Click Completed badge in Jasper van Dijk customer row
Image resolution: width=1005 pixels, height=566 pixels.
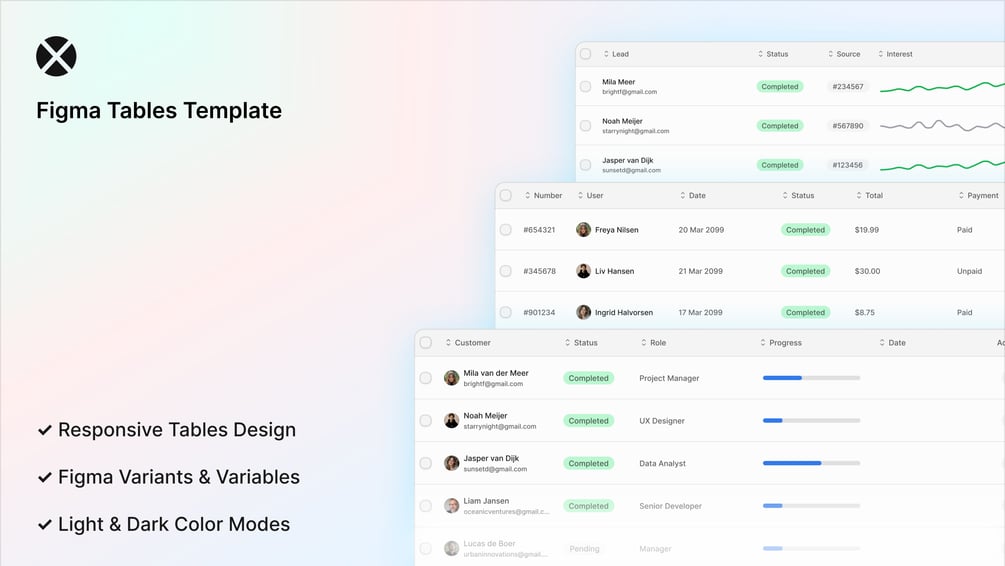588,463
